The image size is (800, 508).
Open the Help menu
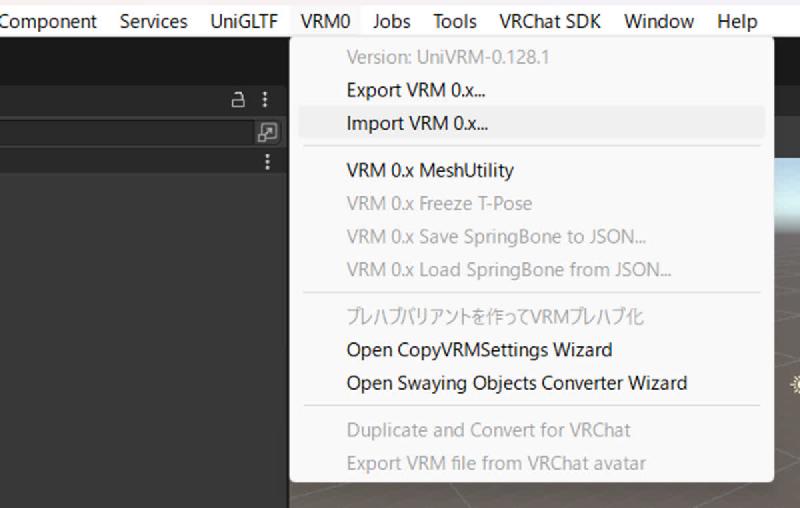tap(737, 21)
